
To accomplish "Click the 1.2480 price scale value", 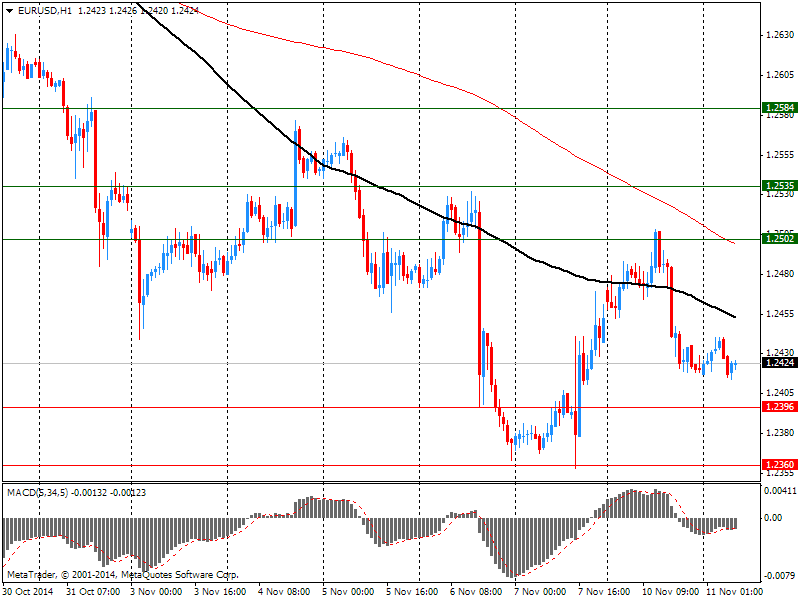I will pos(780,274).
